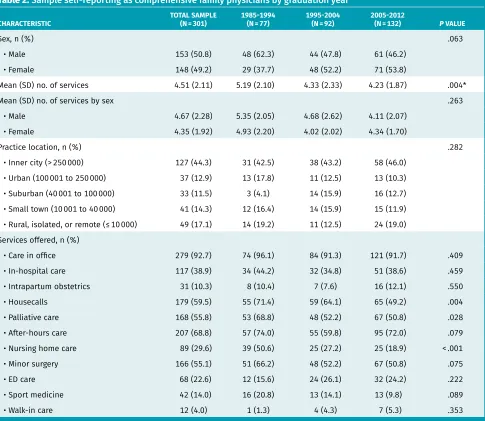Click the 'In-hospital care' row label
The height and width of the screenshot is (421, 485).
coord(37,271)
